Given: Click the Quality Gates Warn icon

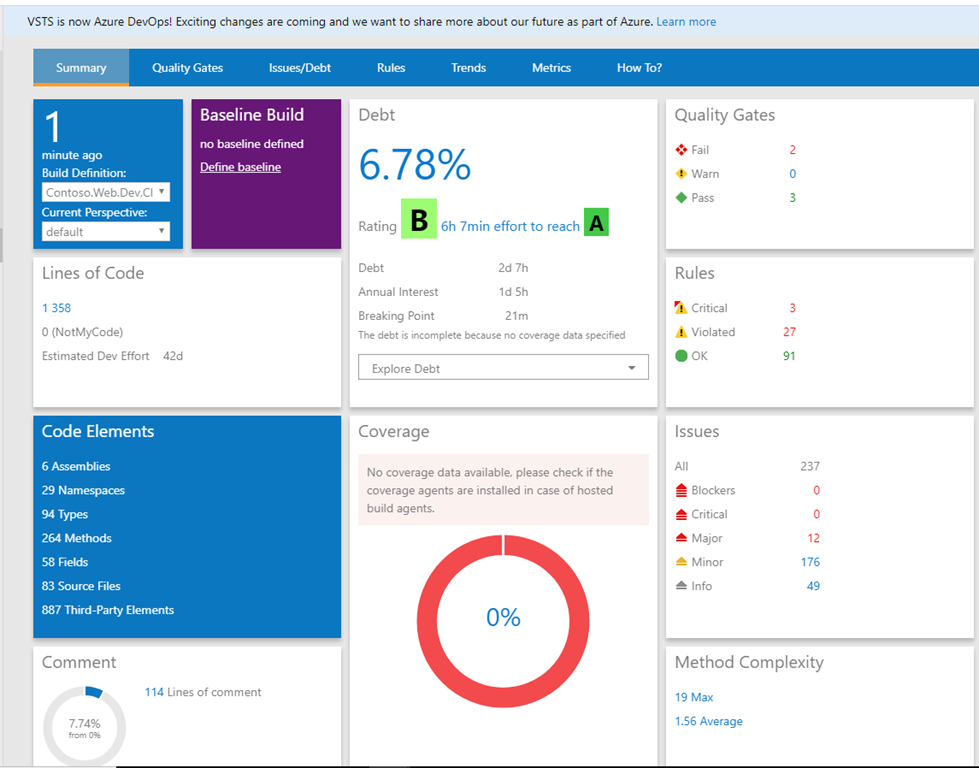Looking at the screenshot, I should click(x=682, y=174).
